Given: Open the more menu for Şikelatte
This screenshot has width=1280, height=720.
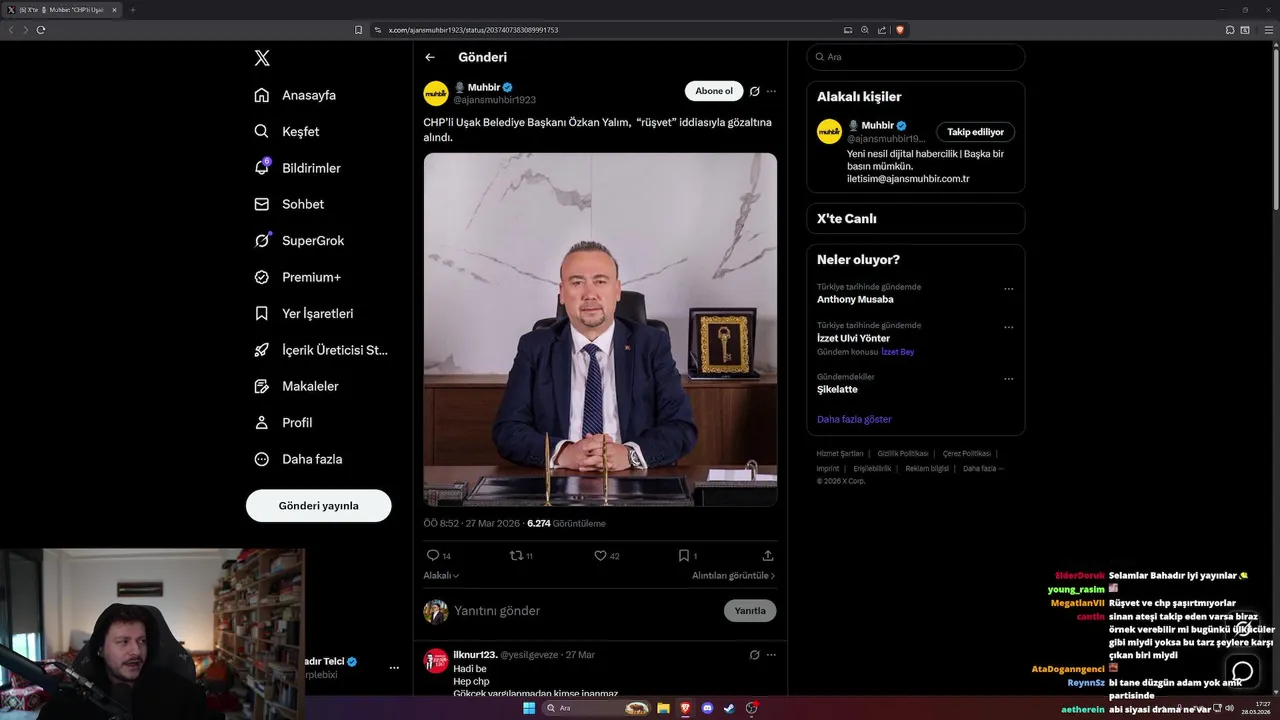Looking at the screenshot, I should click(1008, 379).
